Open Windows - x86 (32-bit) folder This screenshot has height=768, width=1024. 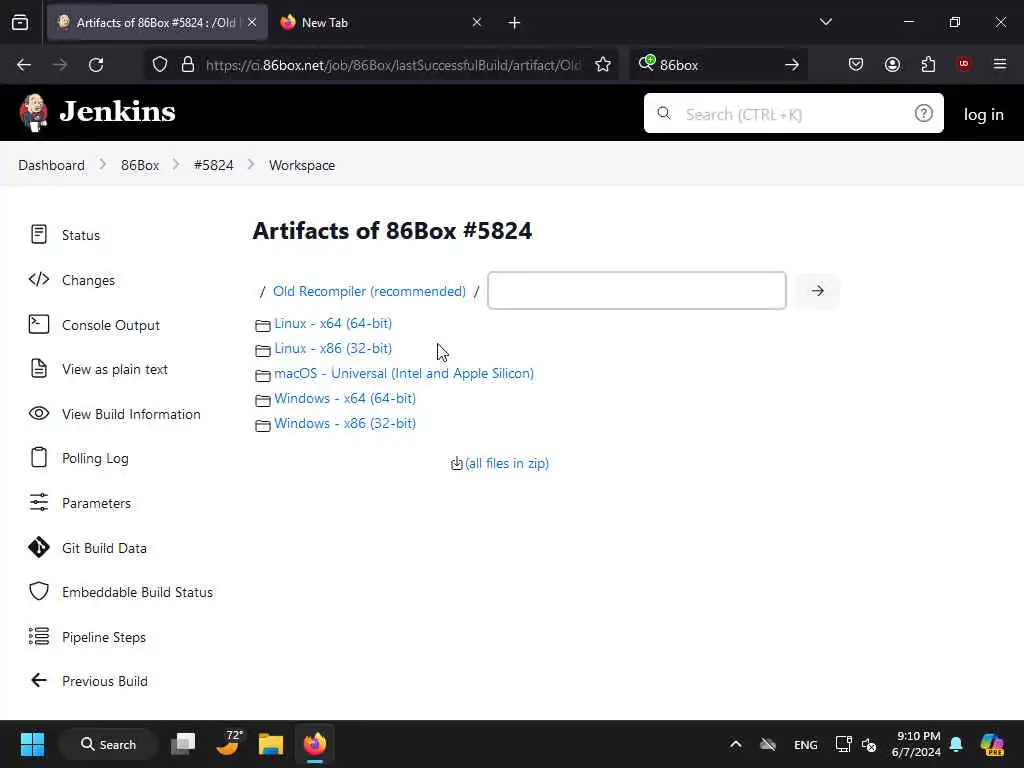[x=345, y=423]
